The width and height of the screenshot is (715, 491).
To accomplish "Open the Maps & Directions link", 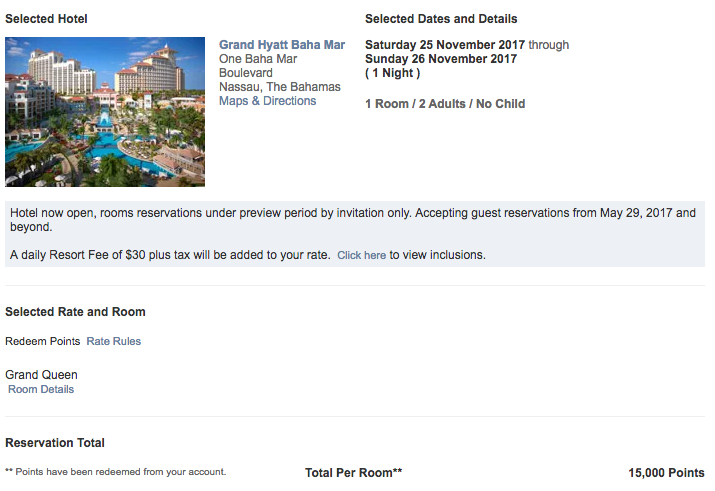I will point(267,101).
